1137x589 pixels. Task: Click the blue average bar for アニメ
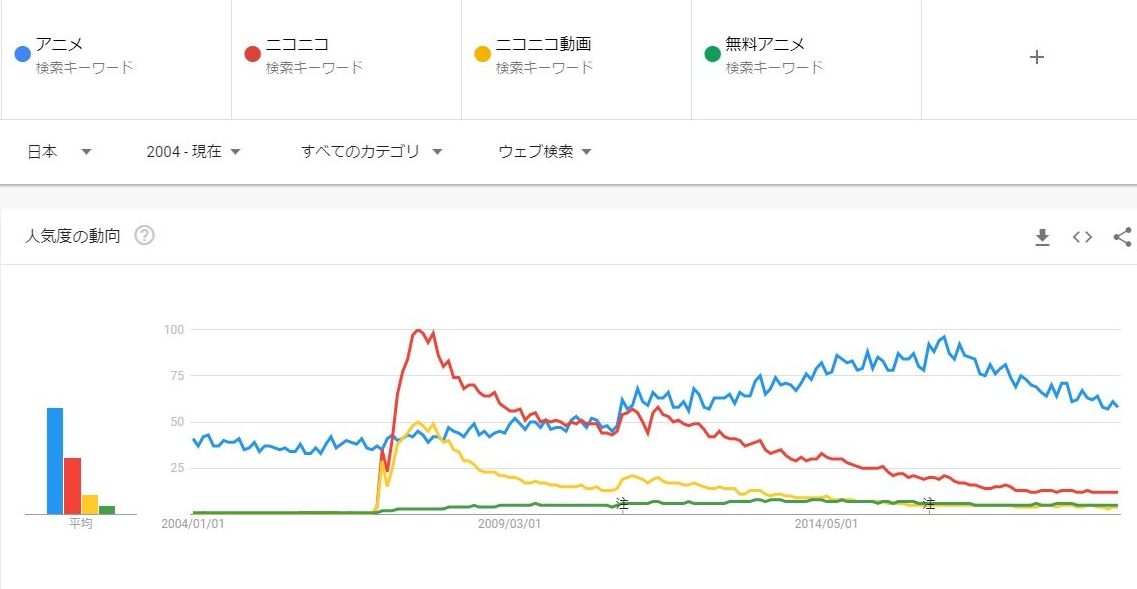[55, 461]
